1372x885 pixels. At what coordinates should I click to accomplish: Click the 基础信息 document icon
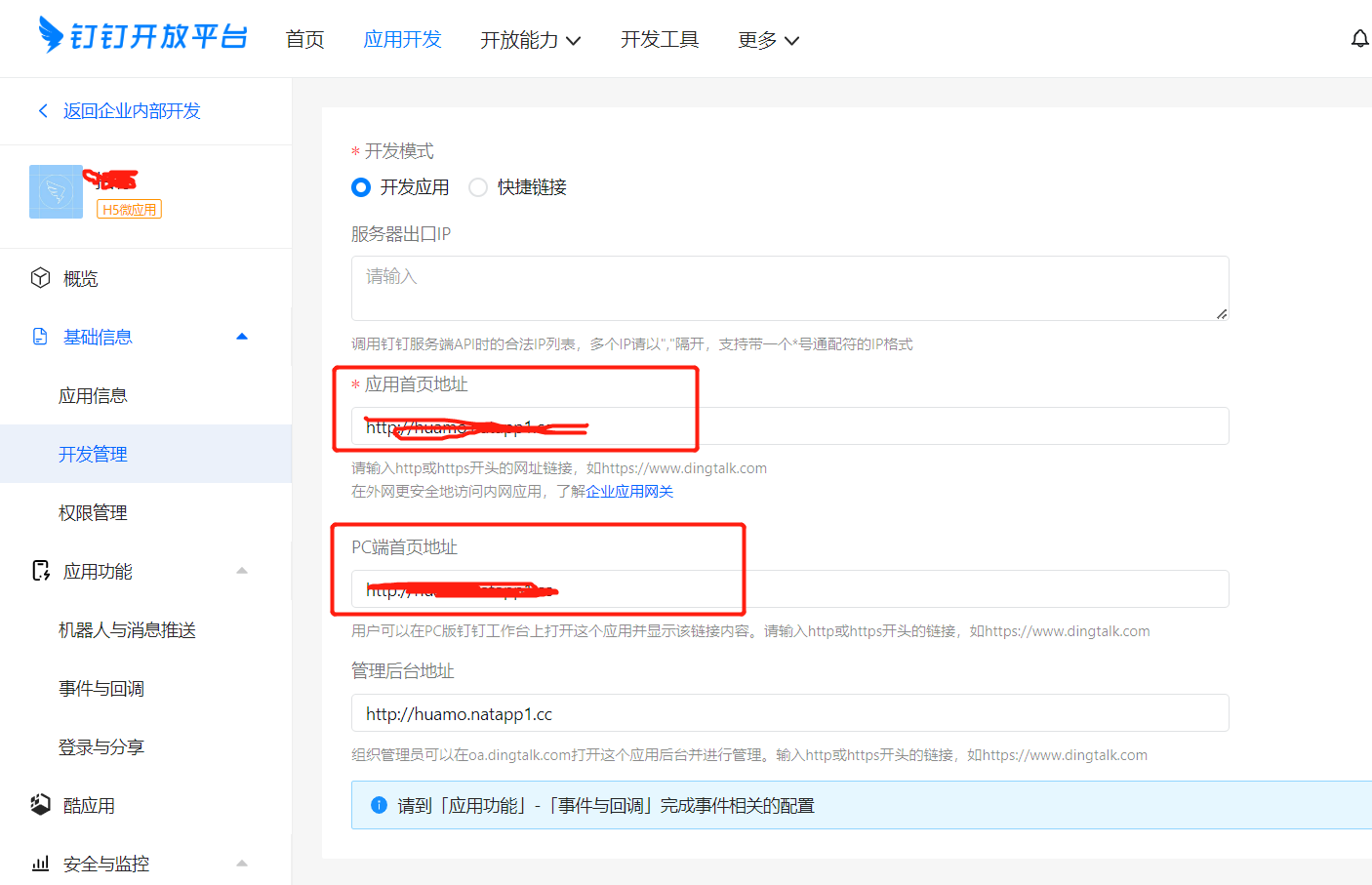click(40, 337)
